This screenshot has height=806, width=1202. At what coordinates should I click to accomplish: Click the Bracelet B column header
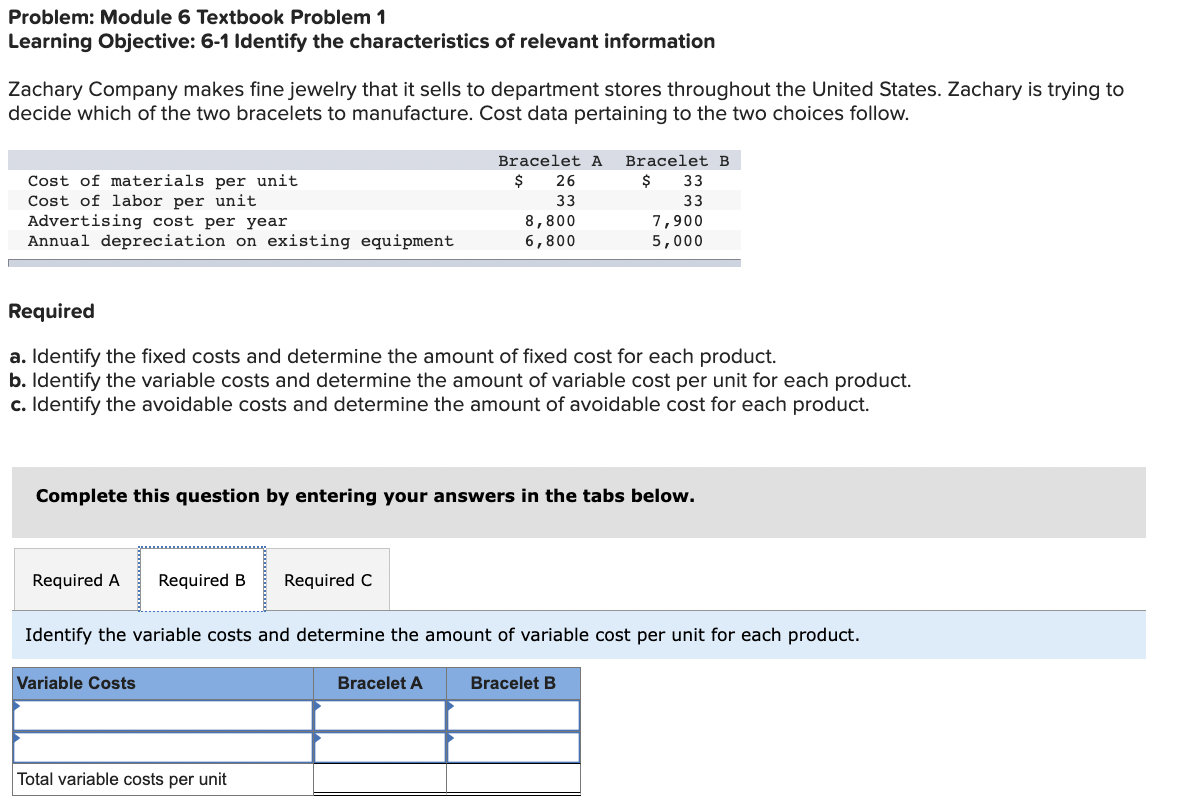pos(513,683)
